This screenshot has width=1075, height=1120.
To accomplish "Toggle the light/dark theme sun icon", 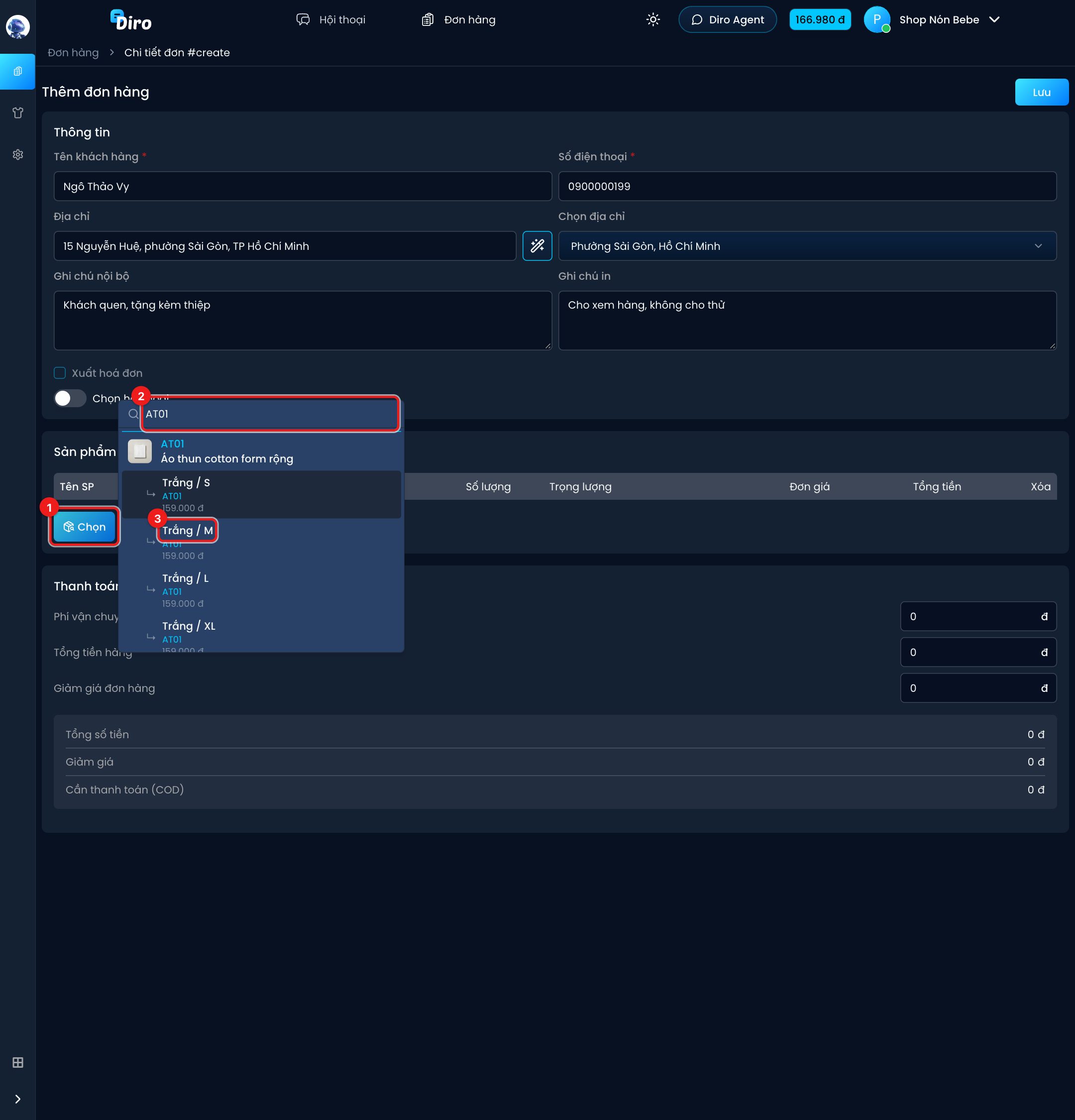I will click(653, 20).
